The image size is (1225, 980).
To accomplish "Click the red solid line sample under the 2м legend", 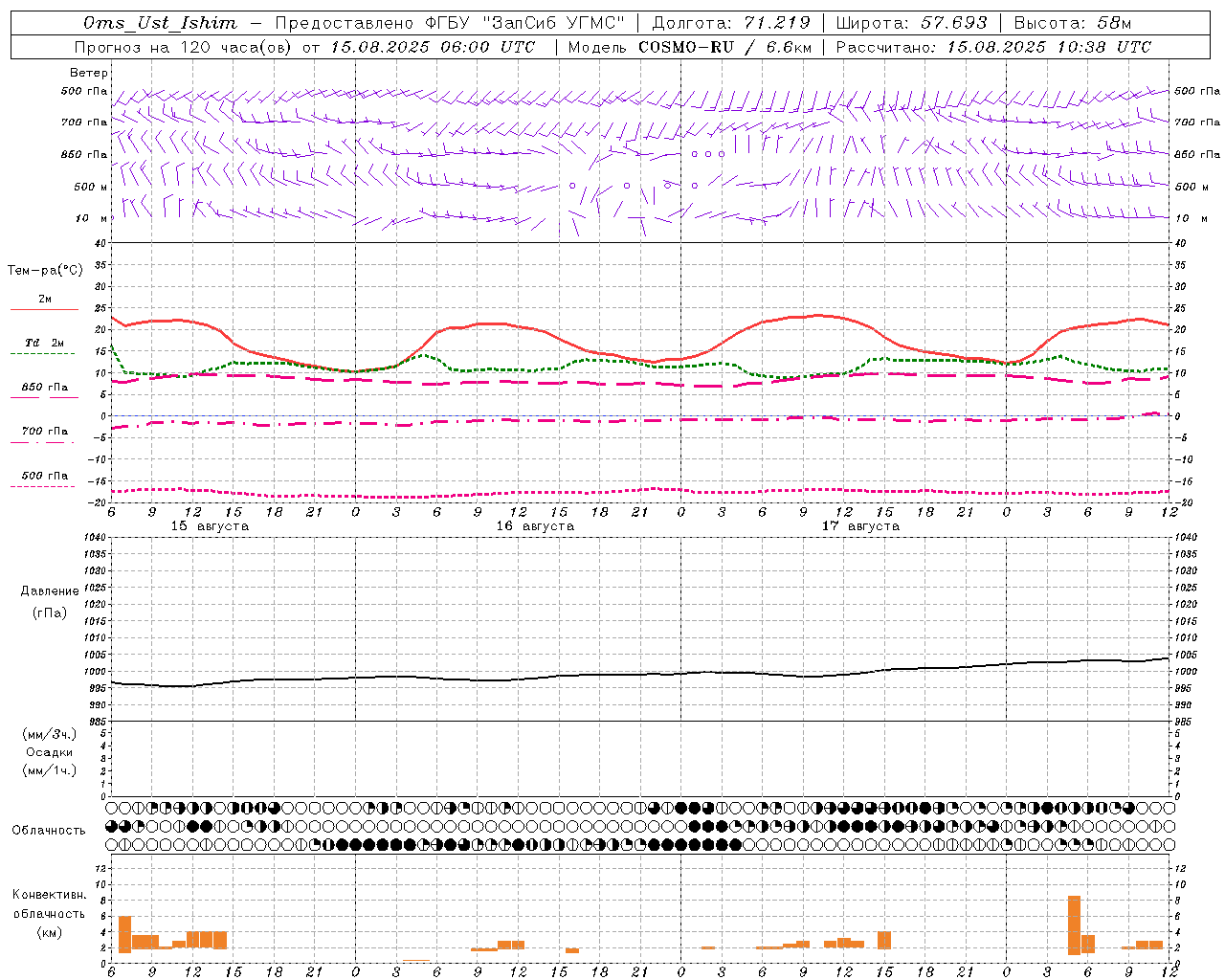I will pos(44,310).
